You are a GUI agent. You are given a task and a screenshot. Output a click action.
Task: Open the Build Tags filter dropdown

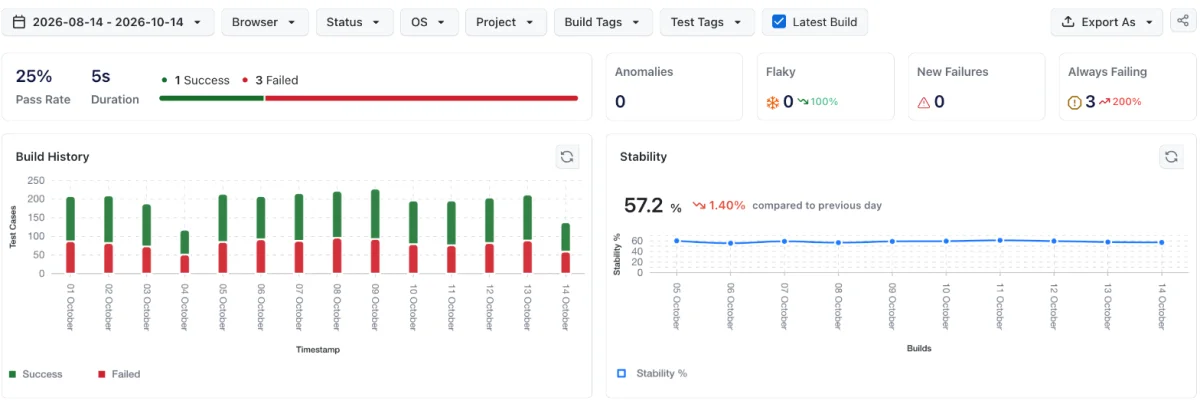[603, 22]
